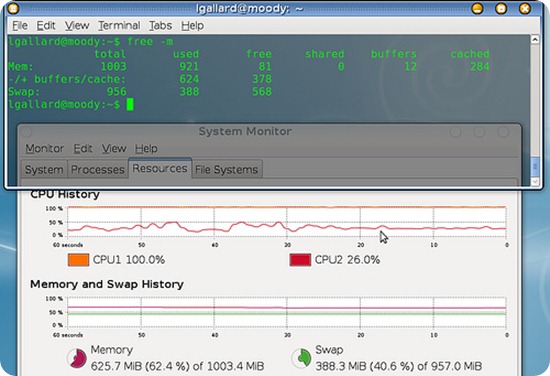Click the 'buffers' column header in terminal

[x=394, y=54]
